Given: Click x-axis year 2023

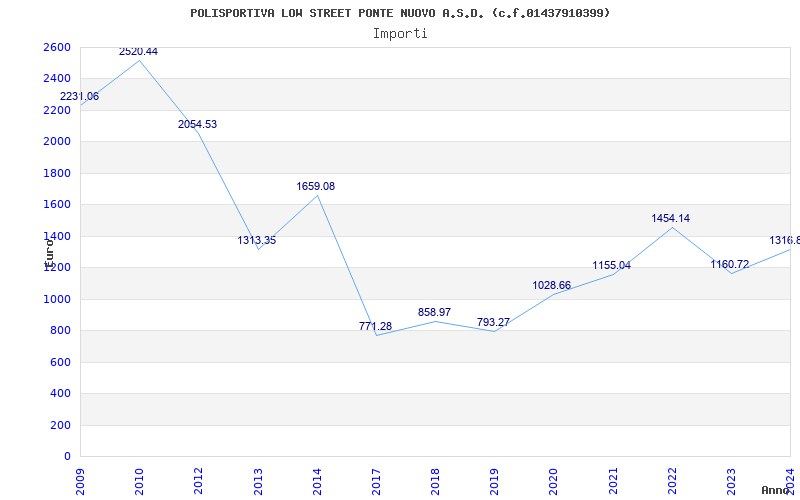Looking at the screenshot, I should [x=731, y=481].
